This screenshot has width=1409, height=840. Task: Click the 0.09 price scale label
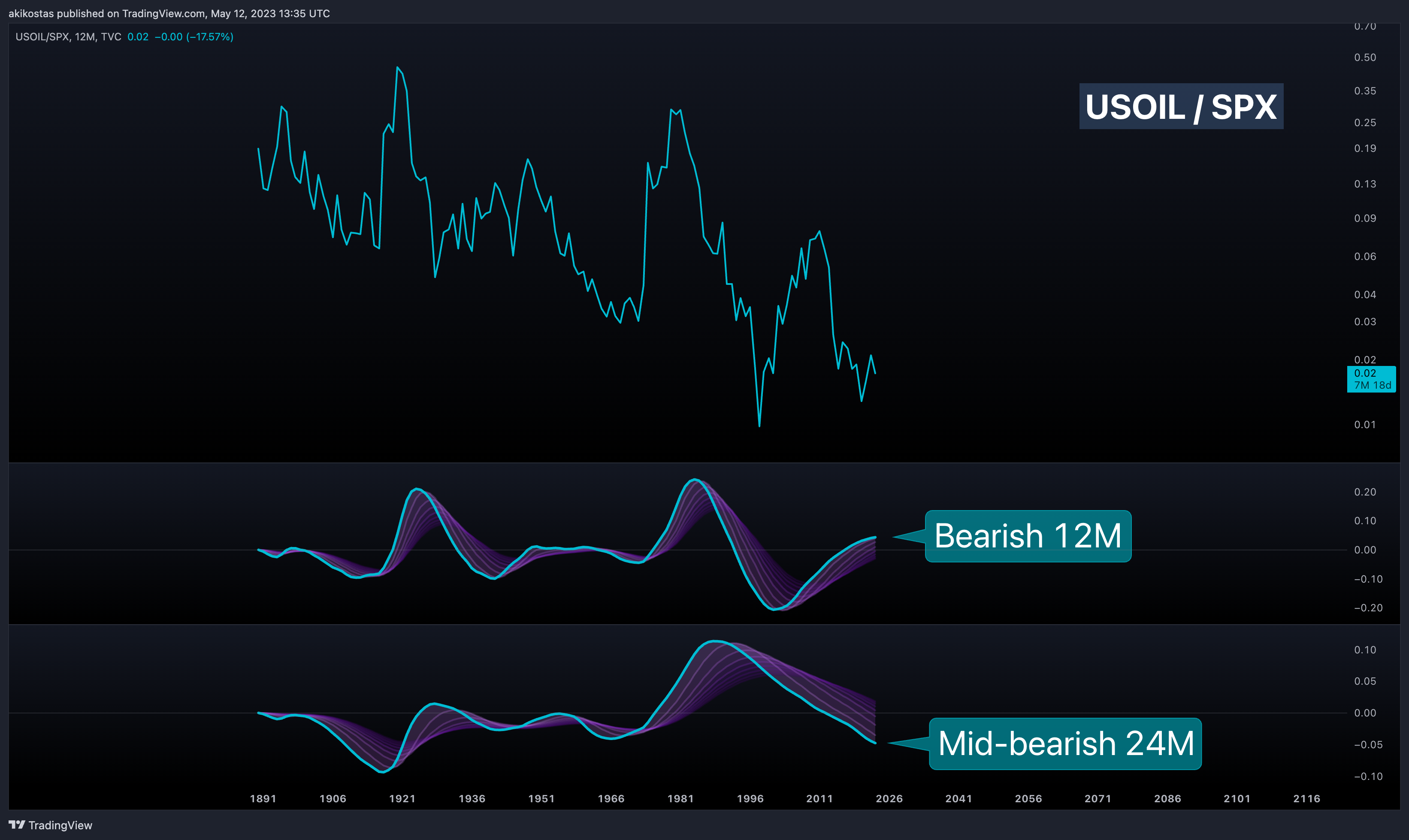[1365, 218]
